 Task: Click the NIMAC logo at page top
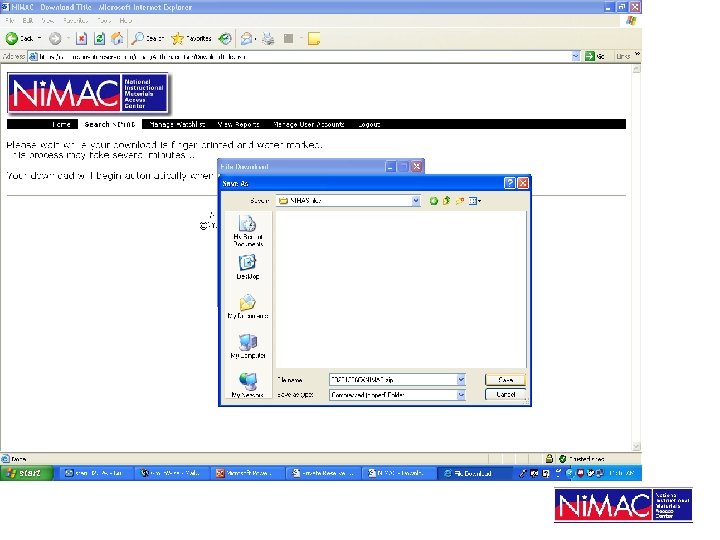(x=88, y=93)
